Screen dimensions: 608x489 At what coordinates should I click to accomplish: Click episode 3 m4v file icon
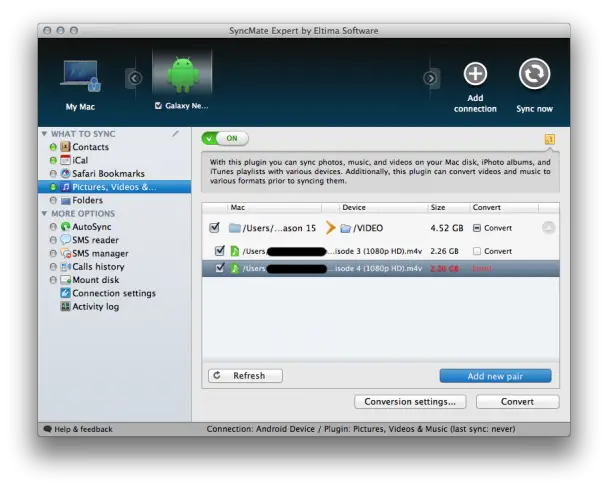235,251
